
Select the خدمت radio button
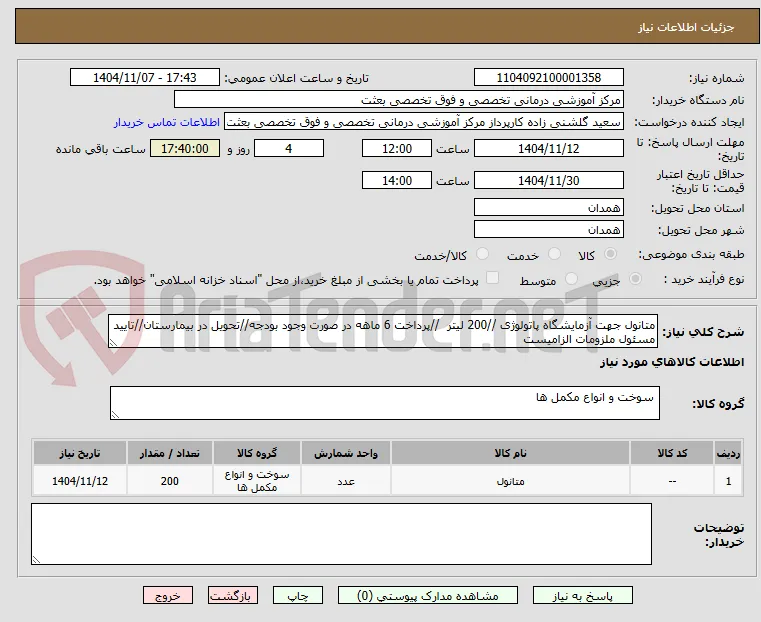(554, 254)
